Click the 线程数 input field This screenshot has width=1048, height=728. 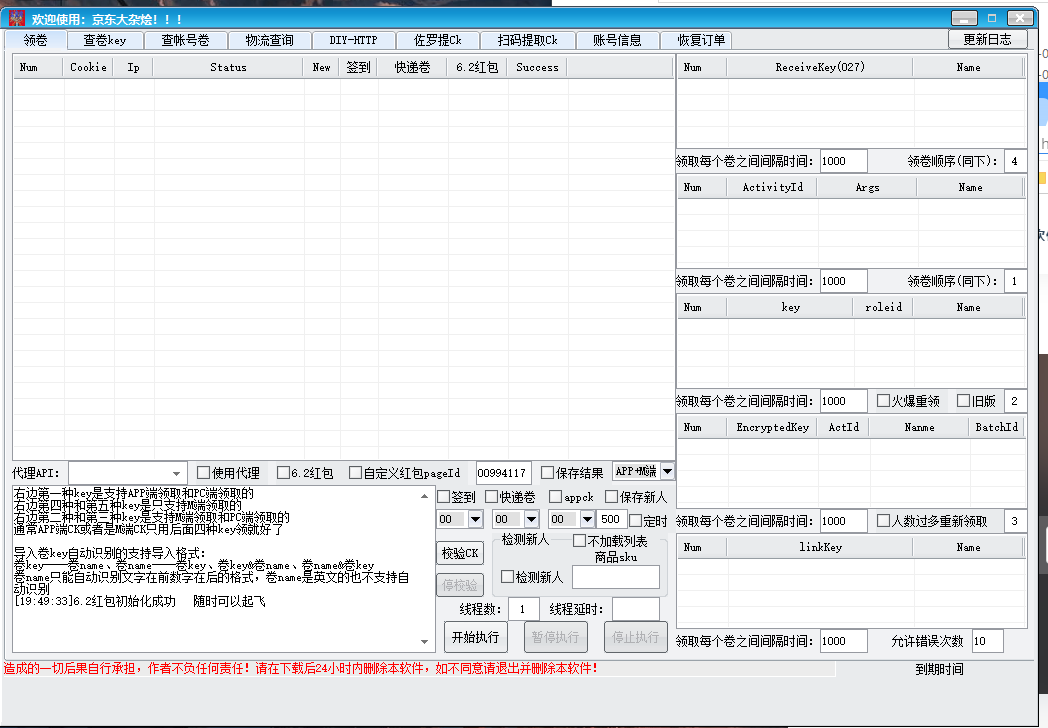[x=523, y=609]
